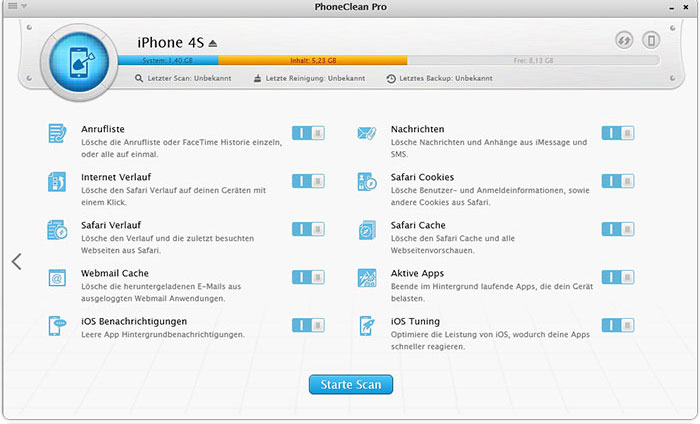Click the iOS Tuning rocket icon

coord(367,326)
